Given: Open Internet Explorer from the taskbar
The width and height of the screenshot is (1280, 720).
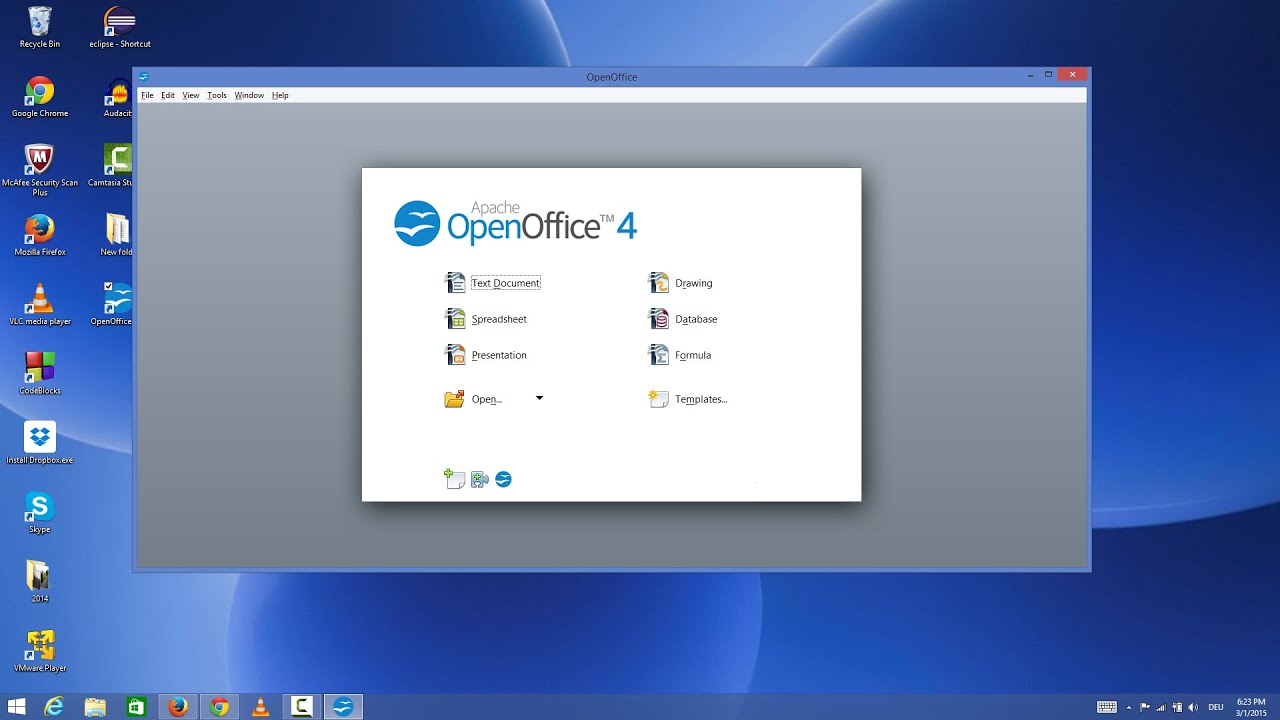Looking at the screenshot, I should (x=54, y=707).
